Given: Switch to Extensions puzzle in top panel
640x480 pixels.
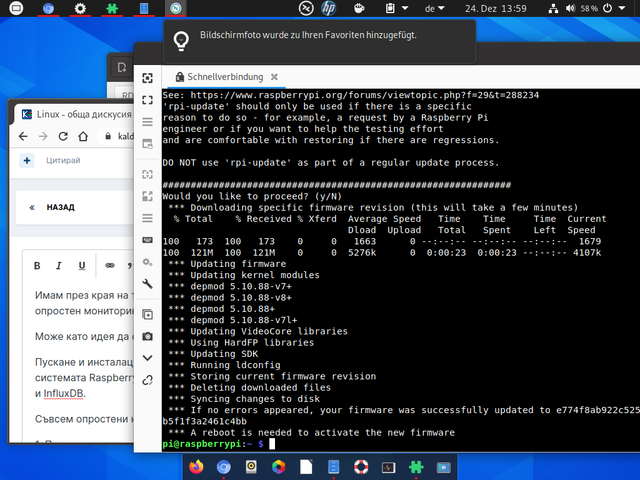Looking at the screenshot, I should pyautogui.click(x=112, y=8).
